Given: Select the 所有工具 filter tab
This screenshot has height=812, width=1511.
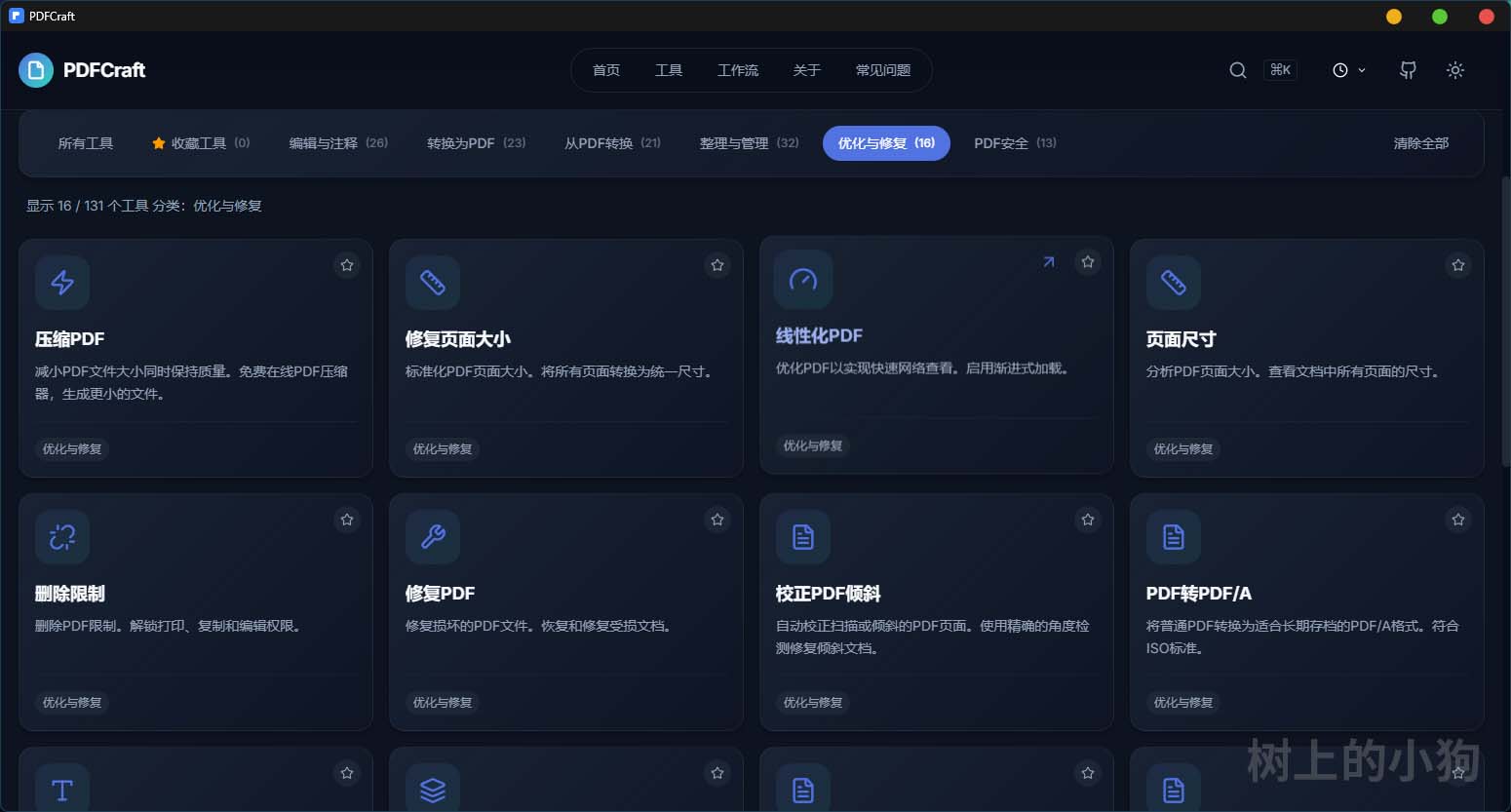Looking at the screenshot, I should [x=86, y=143].
